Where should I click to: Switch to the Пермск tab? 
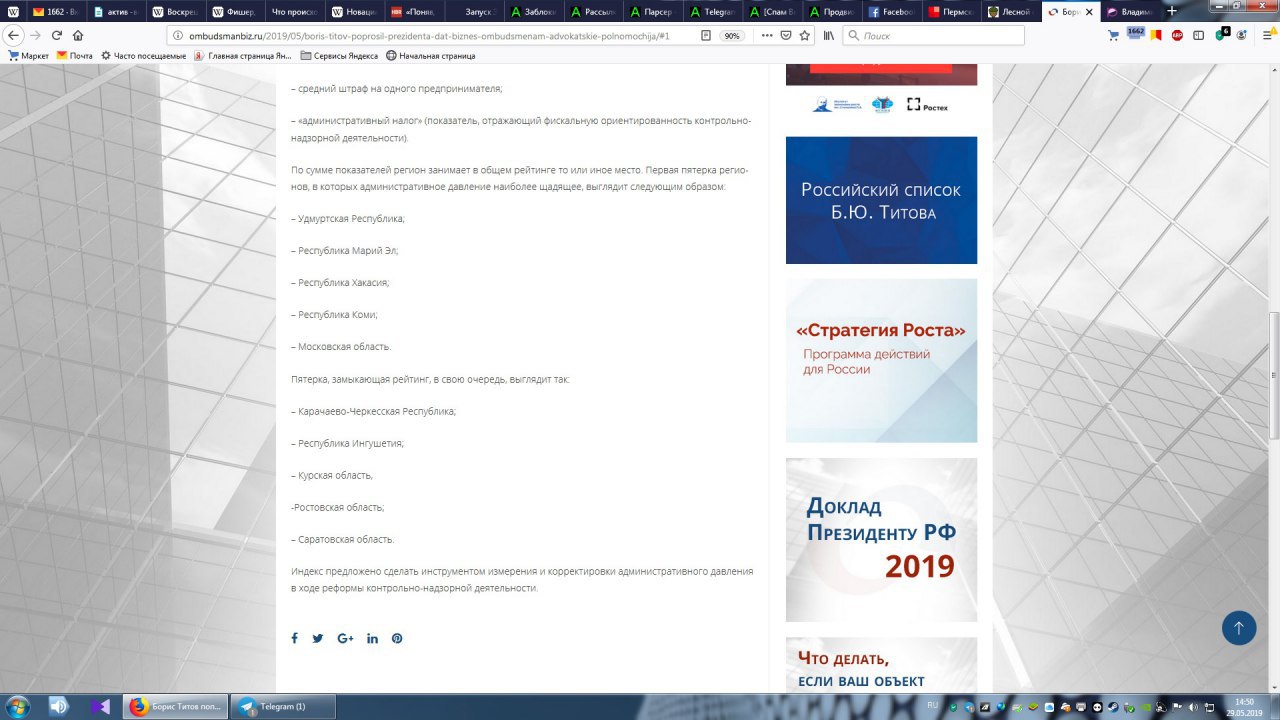(x=951, y=12)
